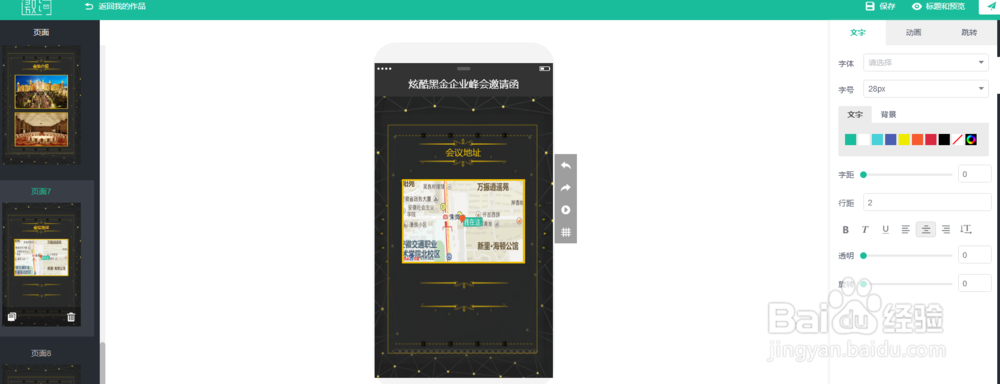This screenshot has width=1000, height=384.
Task: Play the page animation preview
Action: pos(565,210)
